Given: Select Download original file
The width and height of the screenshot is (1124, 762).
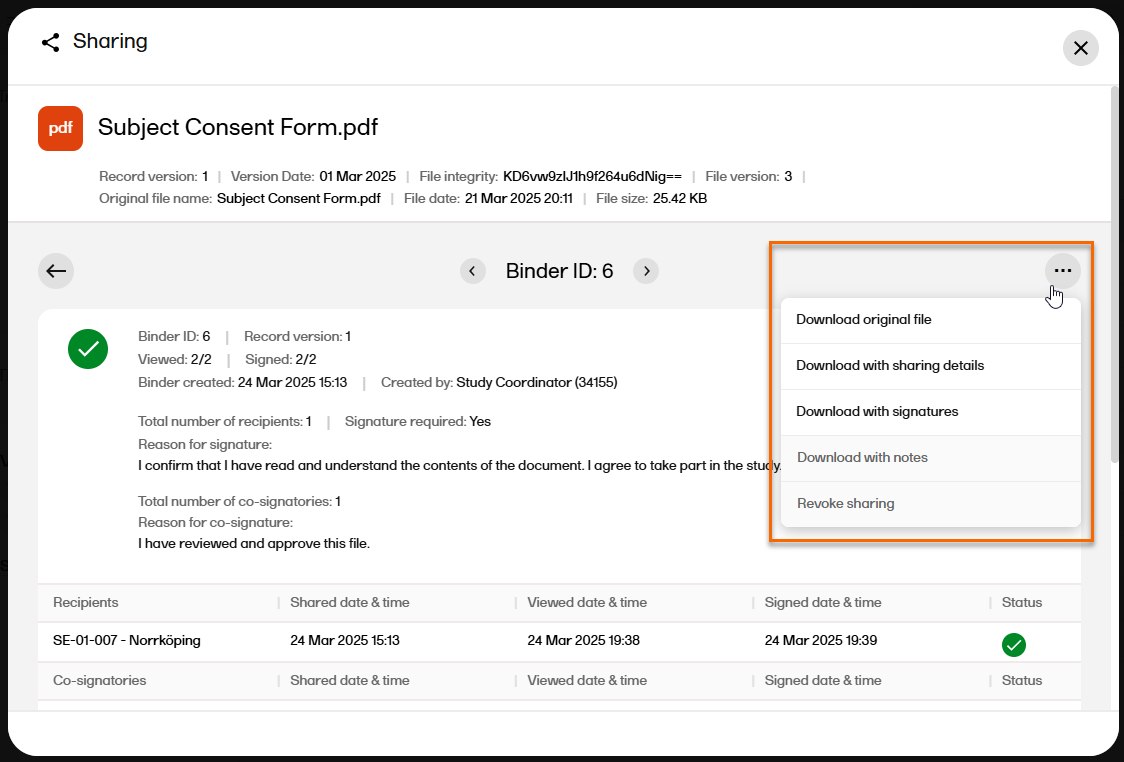Looking at the screenshot, I should (x=863, y=320).
